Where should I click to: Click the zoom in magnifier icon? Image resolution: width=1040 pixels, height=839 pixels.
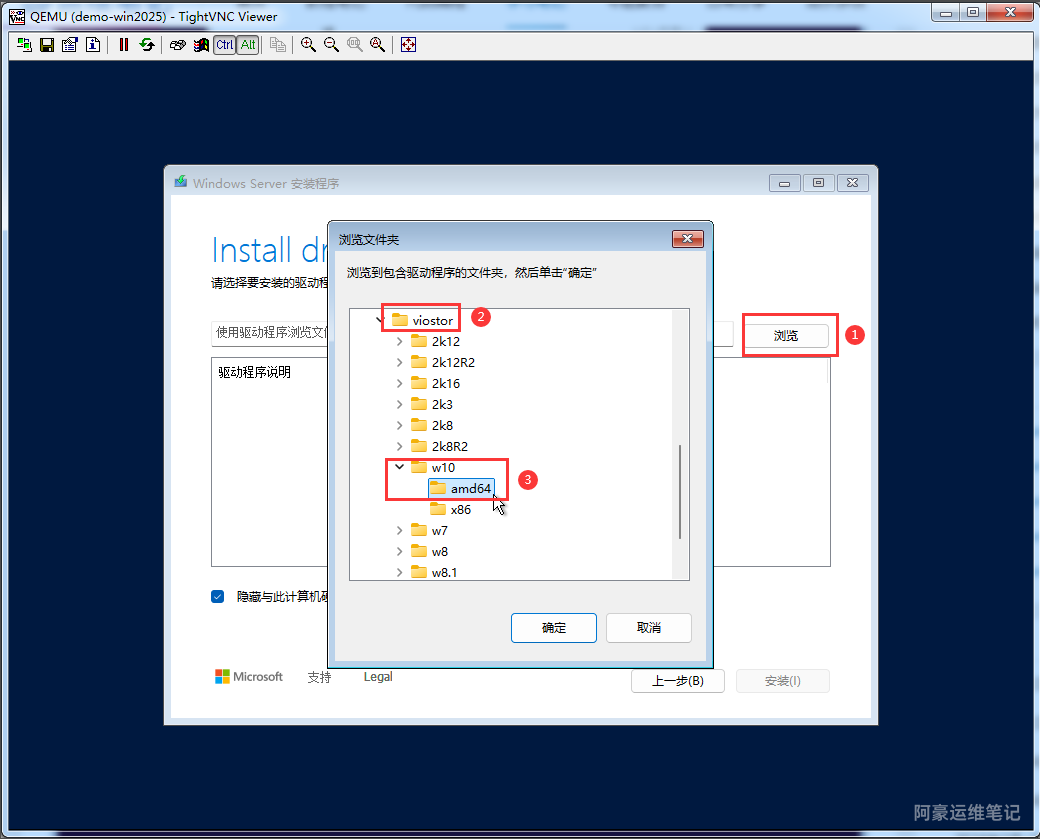pyautogui.click(x=308, y=45)
